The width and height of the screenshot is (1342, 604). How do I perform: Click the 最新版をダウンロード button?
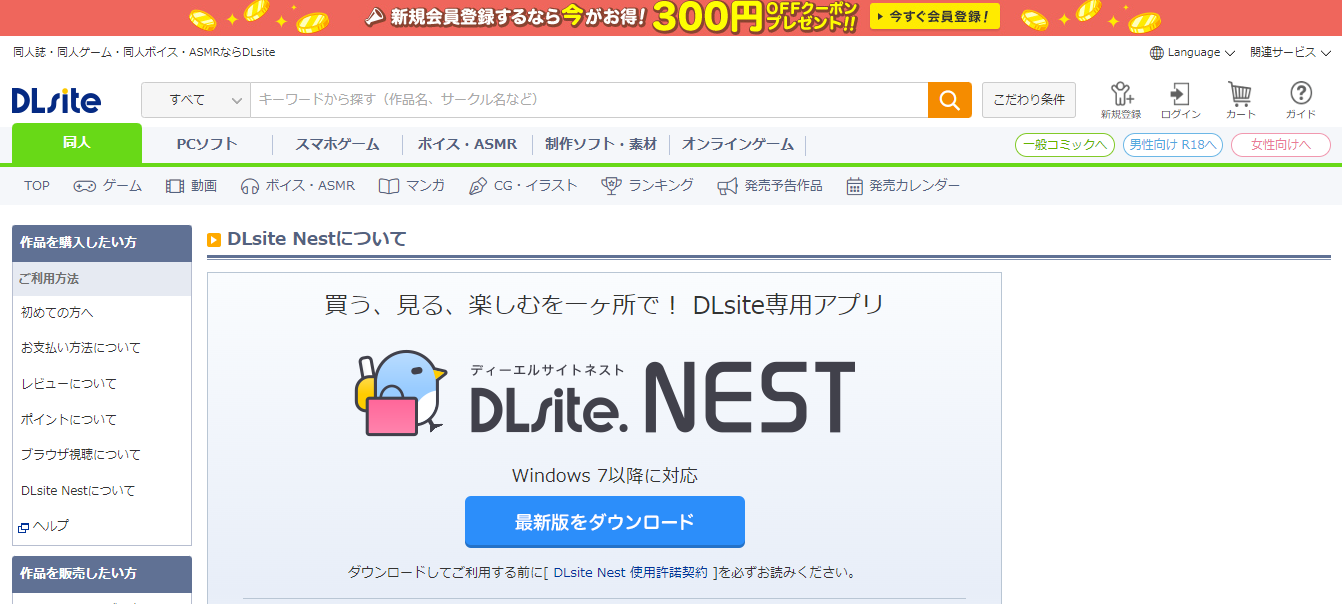coord(604,522)
